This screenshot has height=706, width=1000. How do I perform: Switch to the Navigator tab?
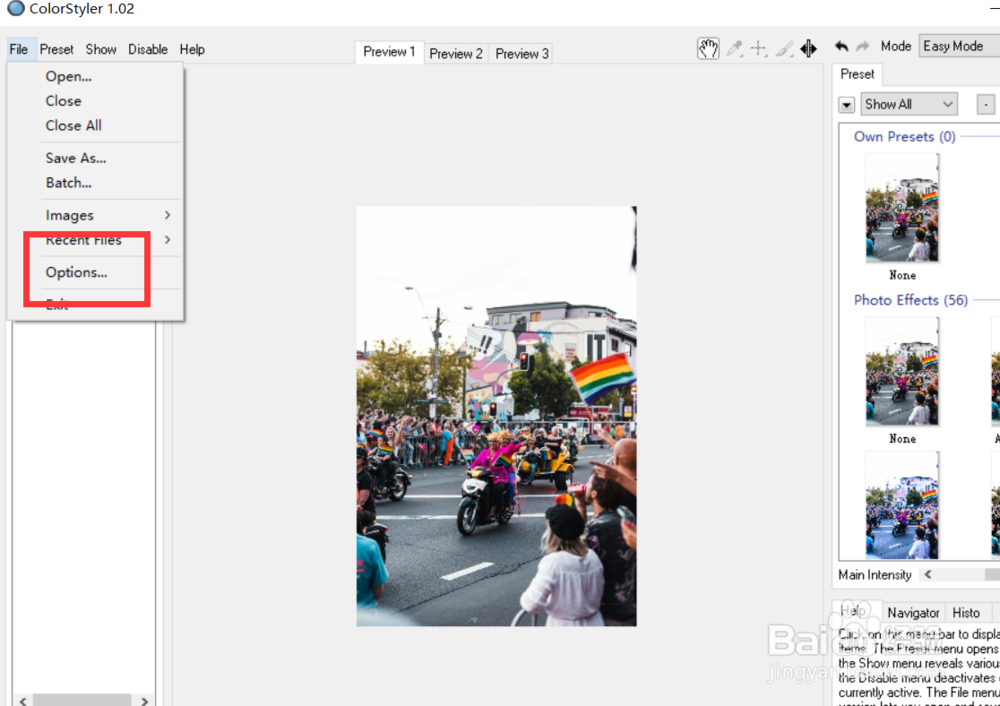pyautogui.click(x=913, y=613)
